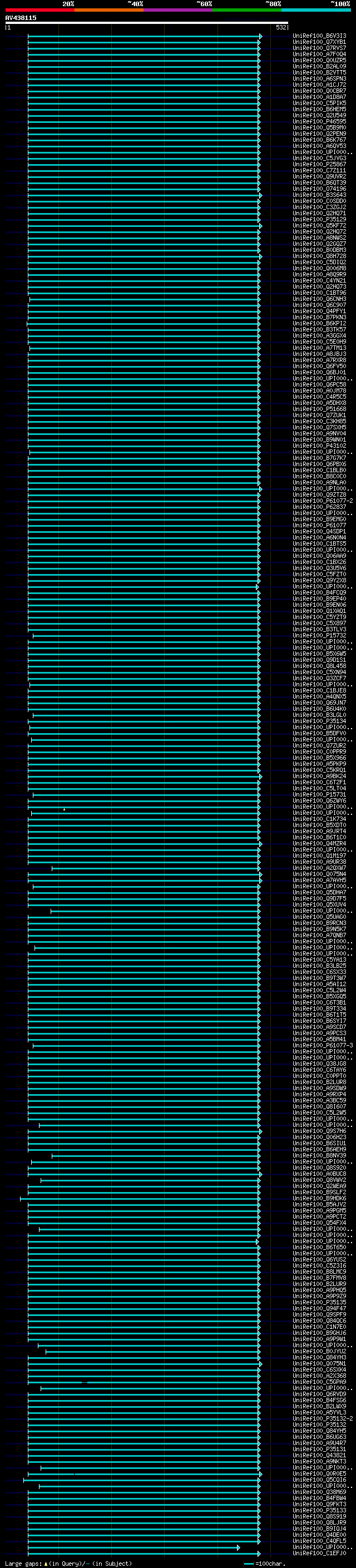Select hit label UniRef100_A8NWS2

tap(319, 238)
